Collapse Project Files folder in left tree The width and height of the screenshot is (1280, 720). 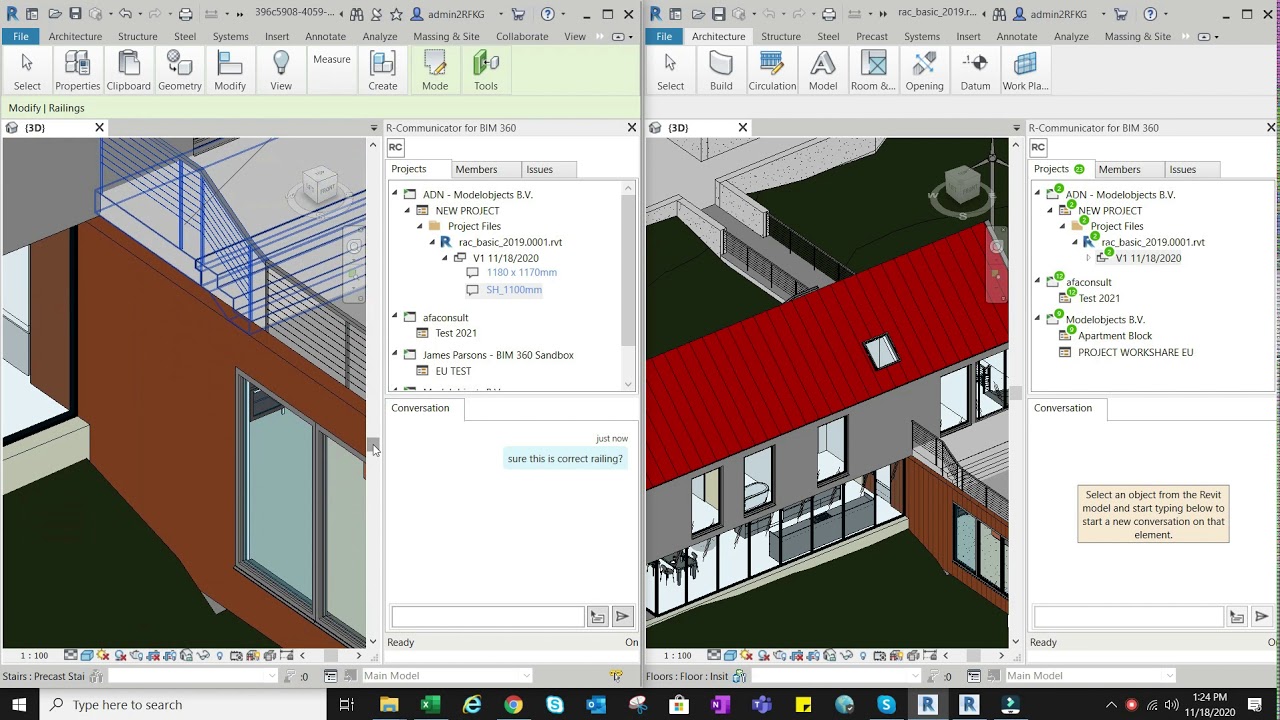[x=420, y=226]
